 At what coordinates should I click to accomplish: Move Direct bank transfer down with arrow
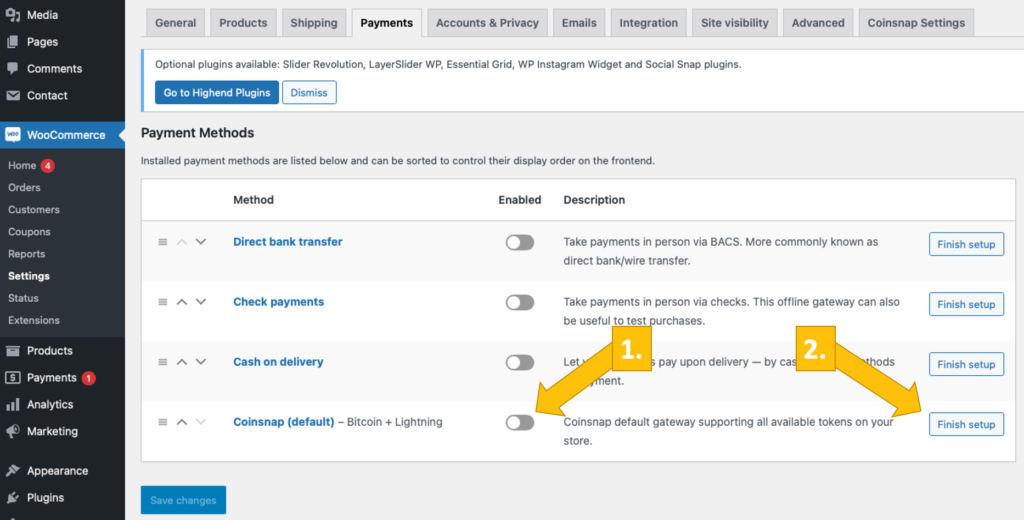tap(201, 242)
